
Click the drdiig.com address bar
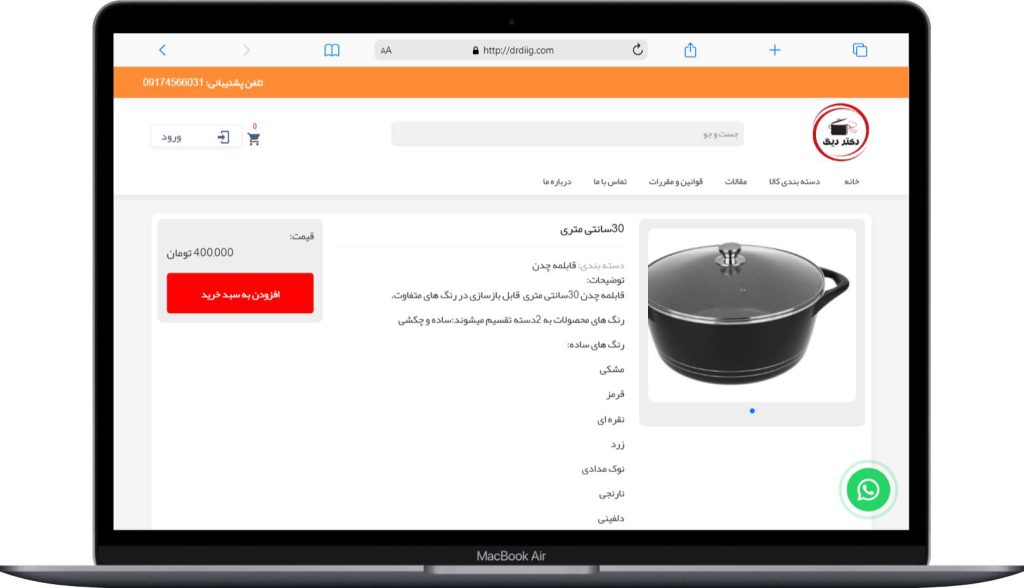pos(511,50)
